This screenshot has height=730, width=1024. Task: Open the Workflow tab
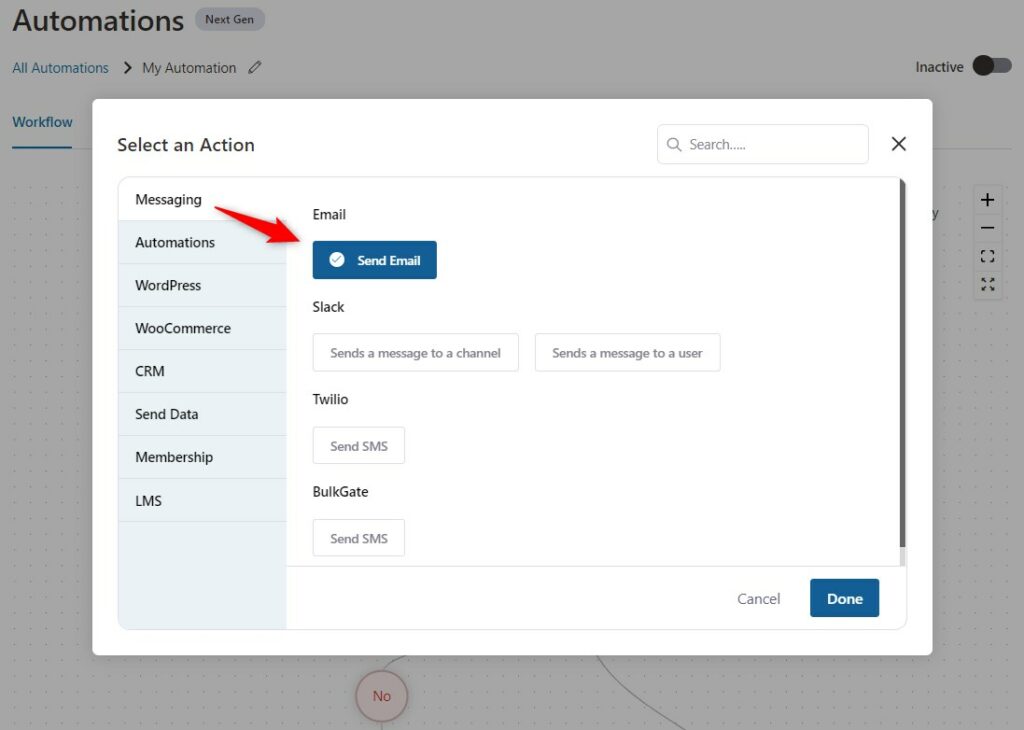coord(42,122)
